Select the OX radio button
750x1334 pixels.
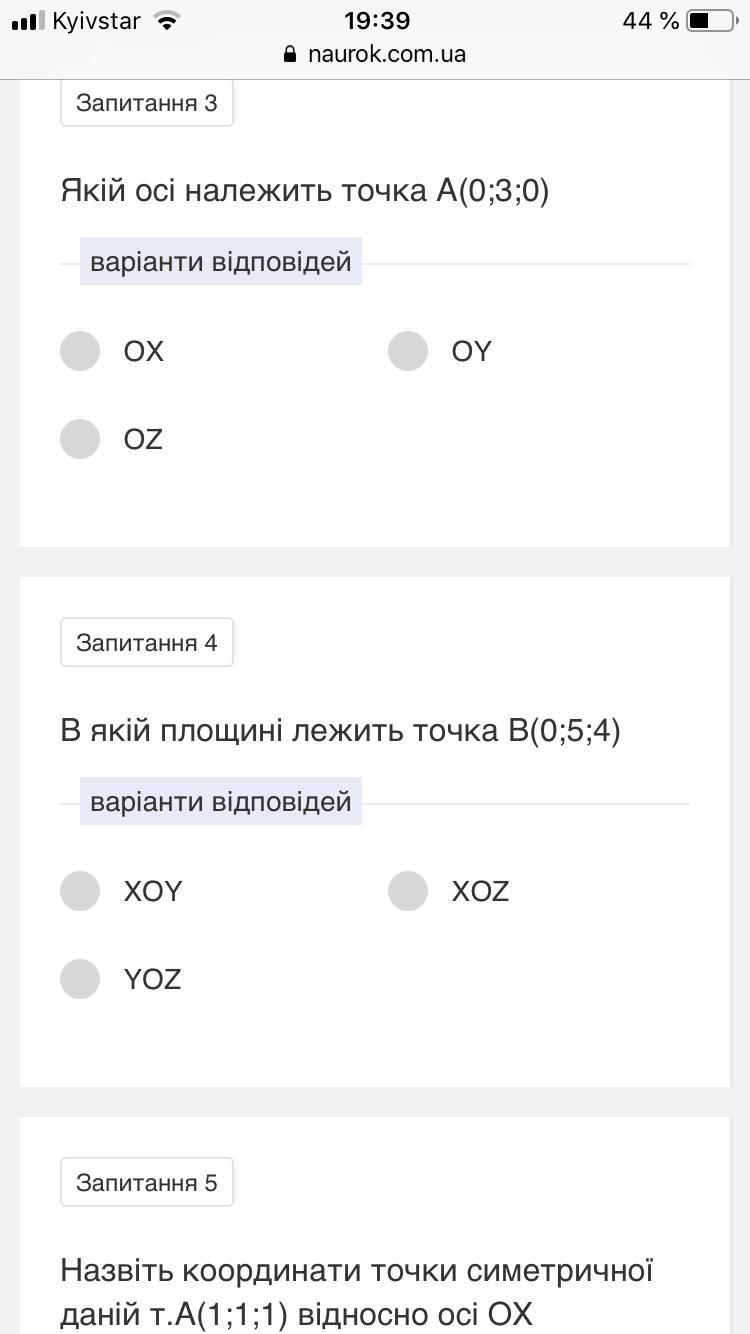pyautogui.click(x=80, y=351)
